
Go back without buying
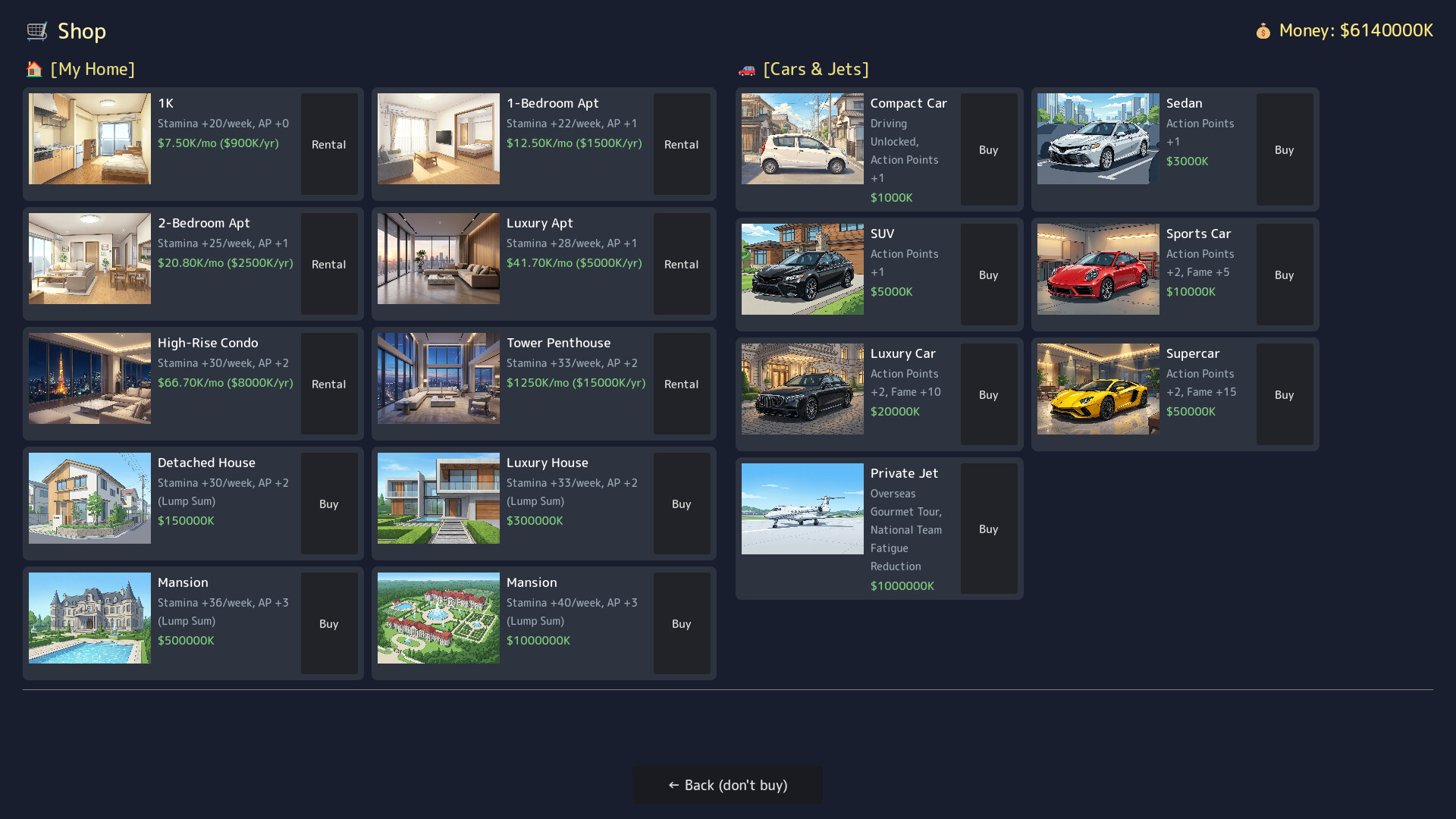(x=728, y=785)
